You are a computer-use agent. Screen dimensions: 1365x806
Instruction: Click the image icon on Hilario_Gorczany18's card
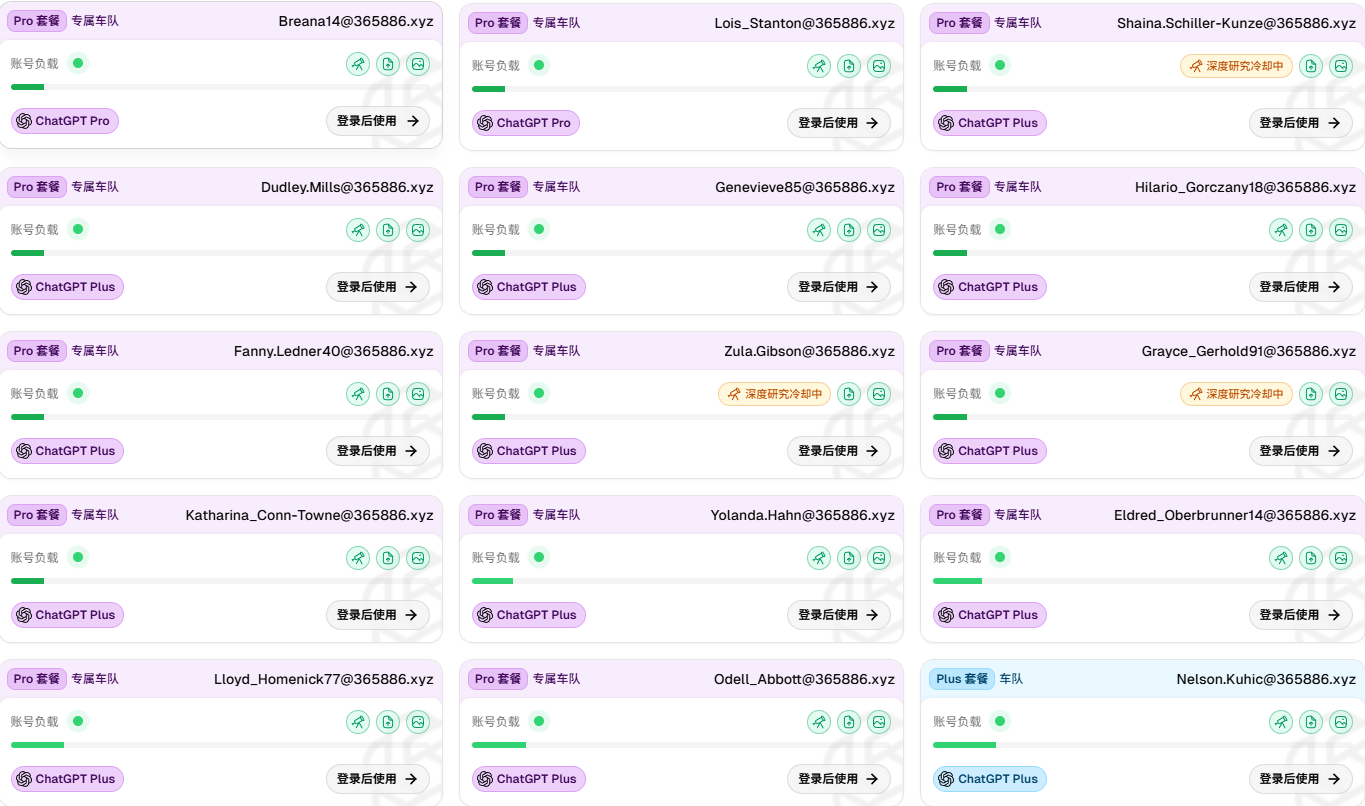coord(1341,230)
